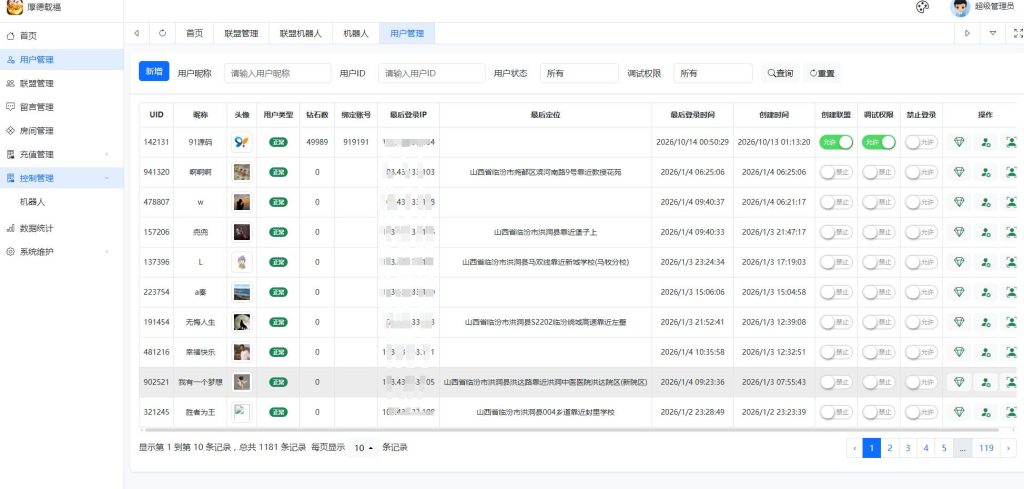The image size is (1024, 489).
Task: Enable 创建联盟 for user 941320
Action: [836, 172]
